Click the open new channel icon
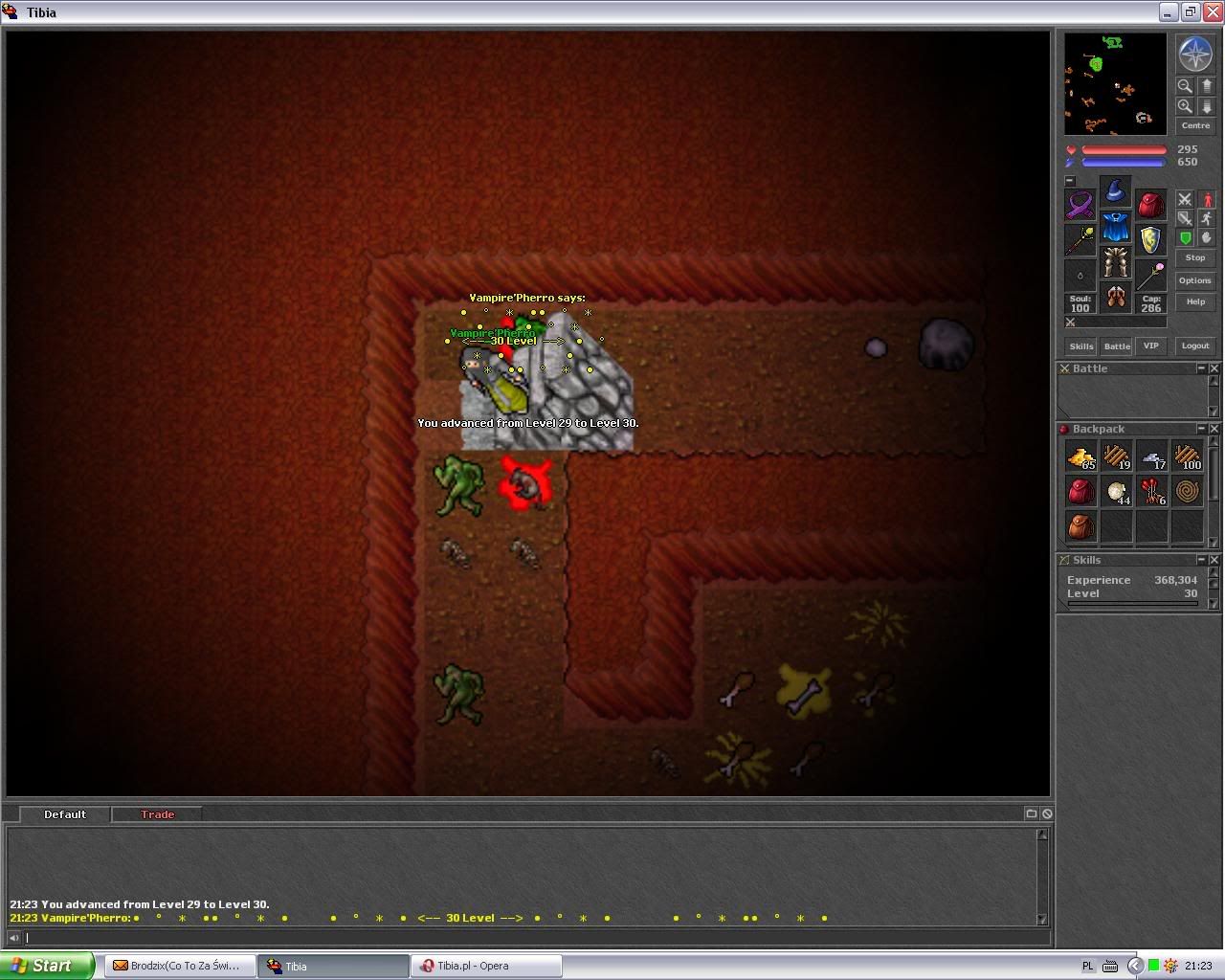 (x=1032, y=813)
